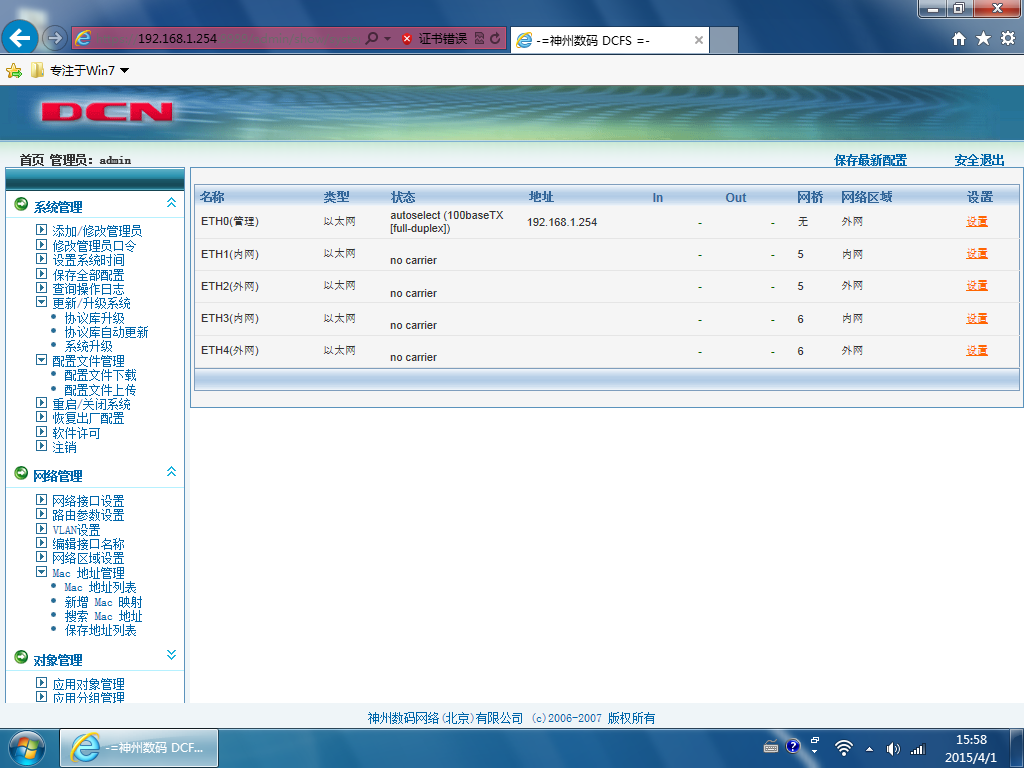Click the Add to favorites bar star icon
This screenshot has height=768, width=1024.
pyautogui.click(x=14, y=71)
